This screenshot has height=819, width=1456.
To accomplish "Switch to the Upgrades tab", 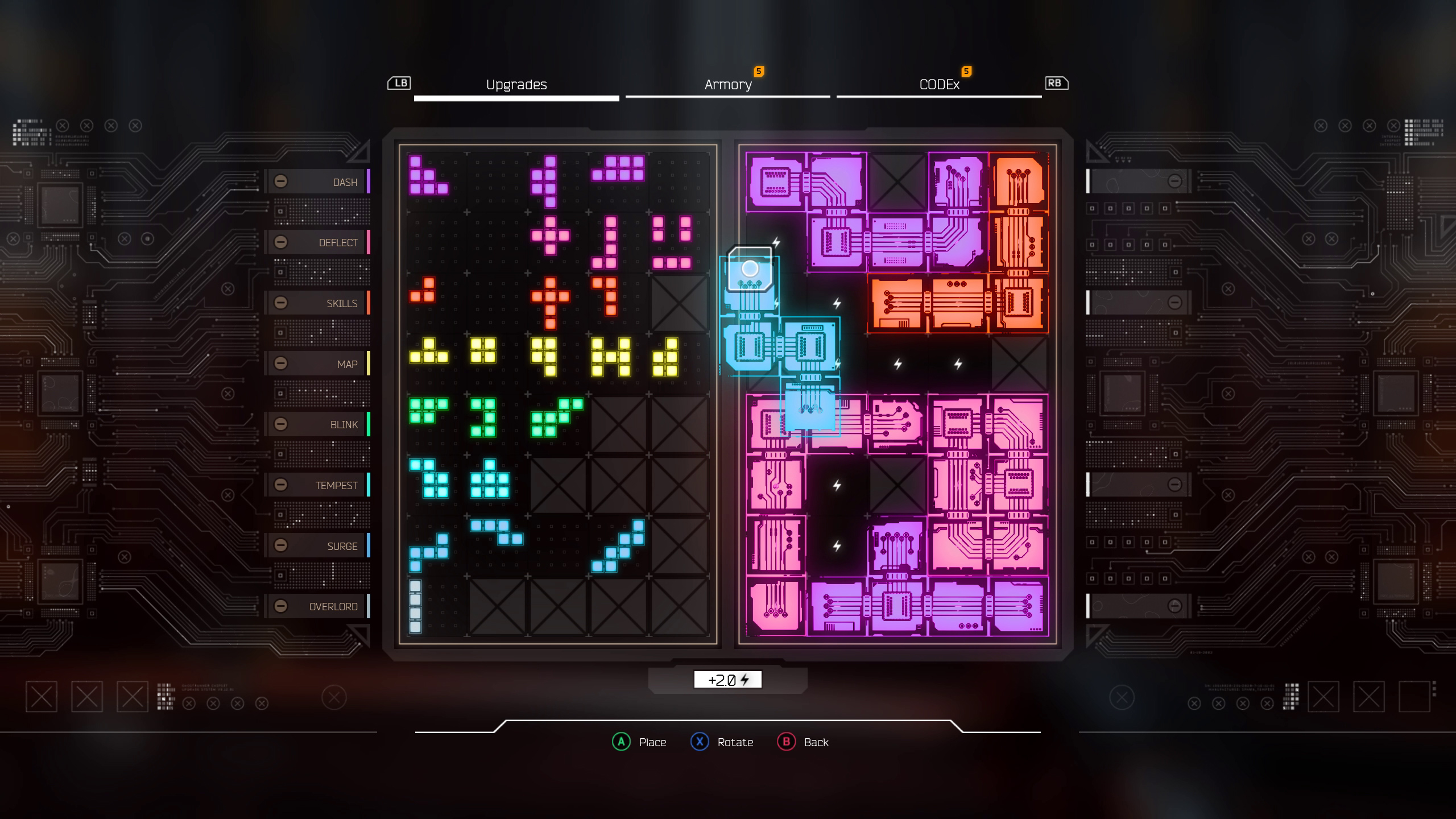I will (x=517, y=83).
